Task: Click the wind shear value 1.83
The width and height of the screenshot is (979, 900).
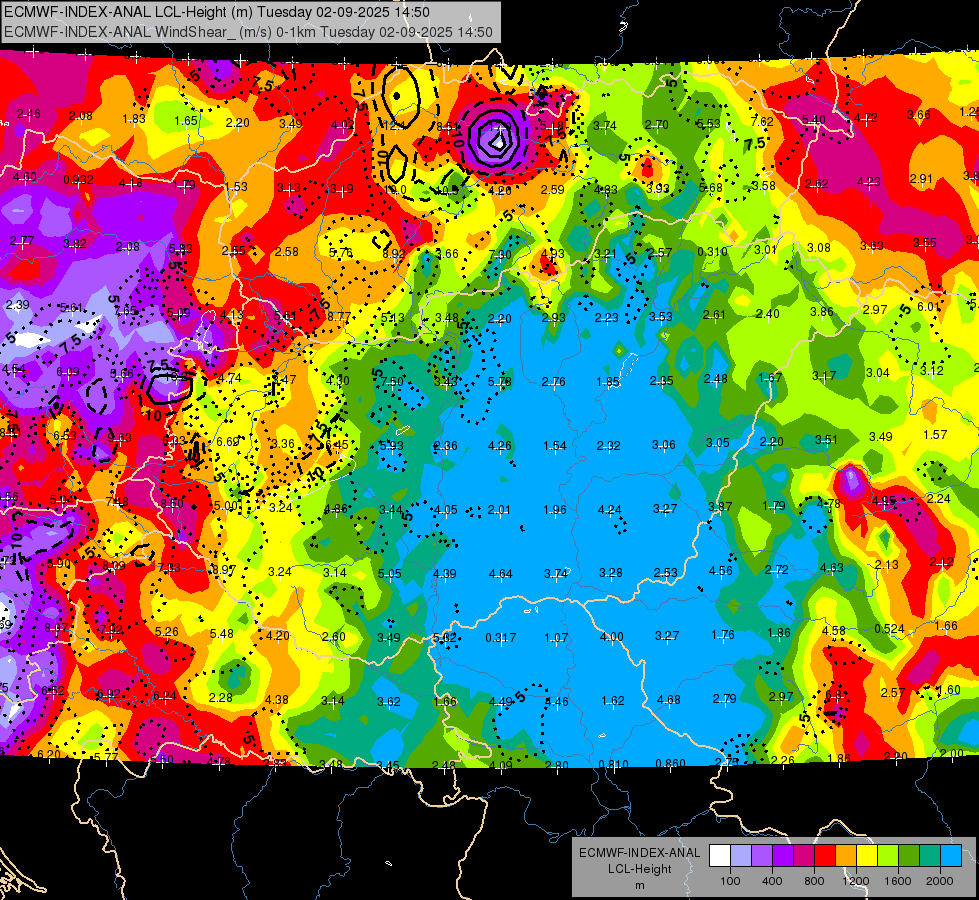Action: pos(134,119)
